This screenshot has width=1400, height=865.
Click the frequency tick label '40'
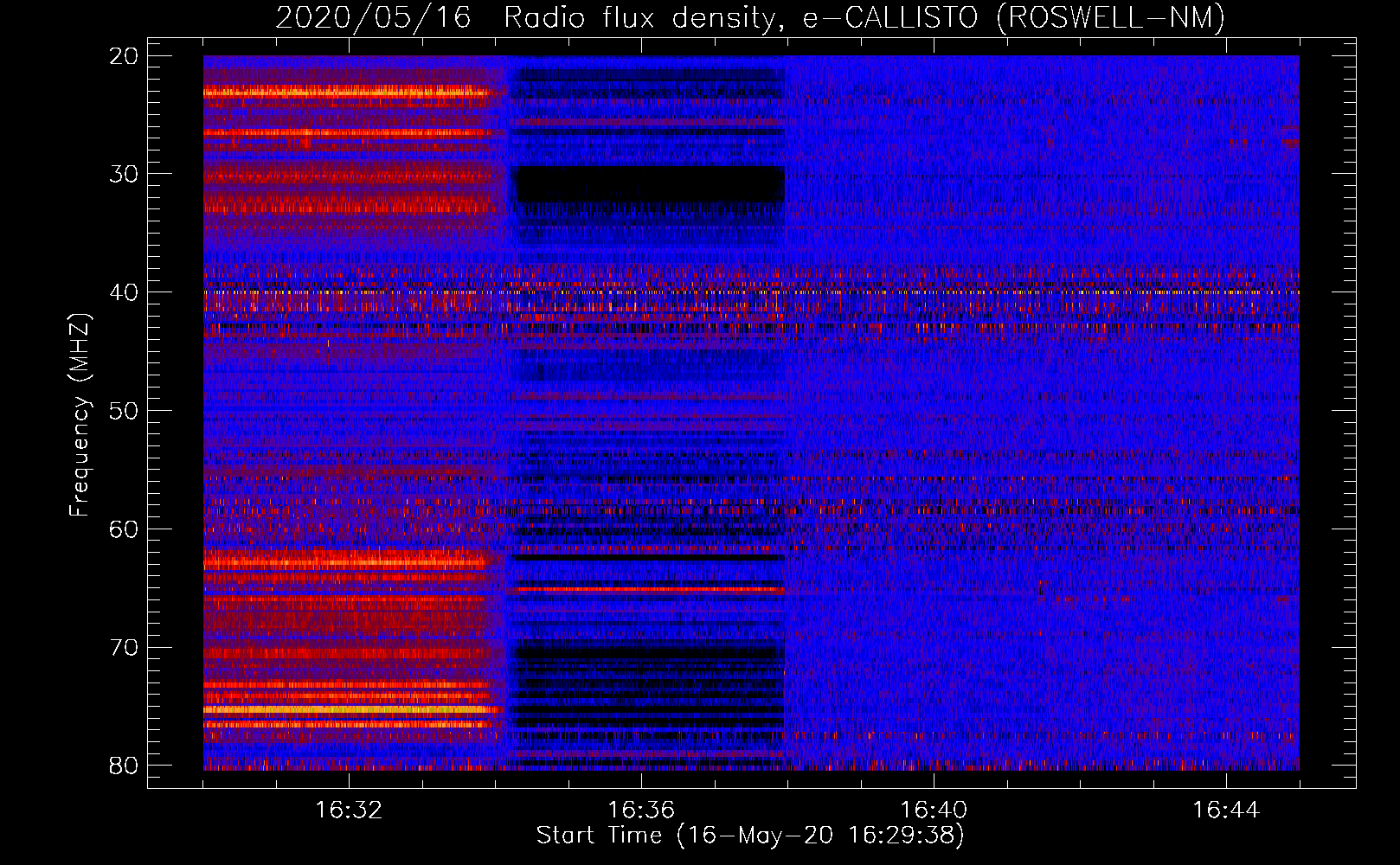[x=125, y=292]
